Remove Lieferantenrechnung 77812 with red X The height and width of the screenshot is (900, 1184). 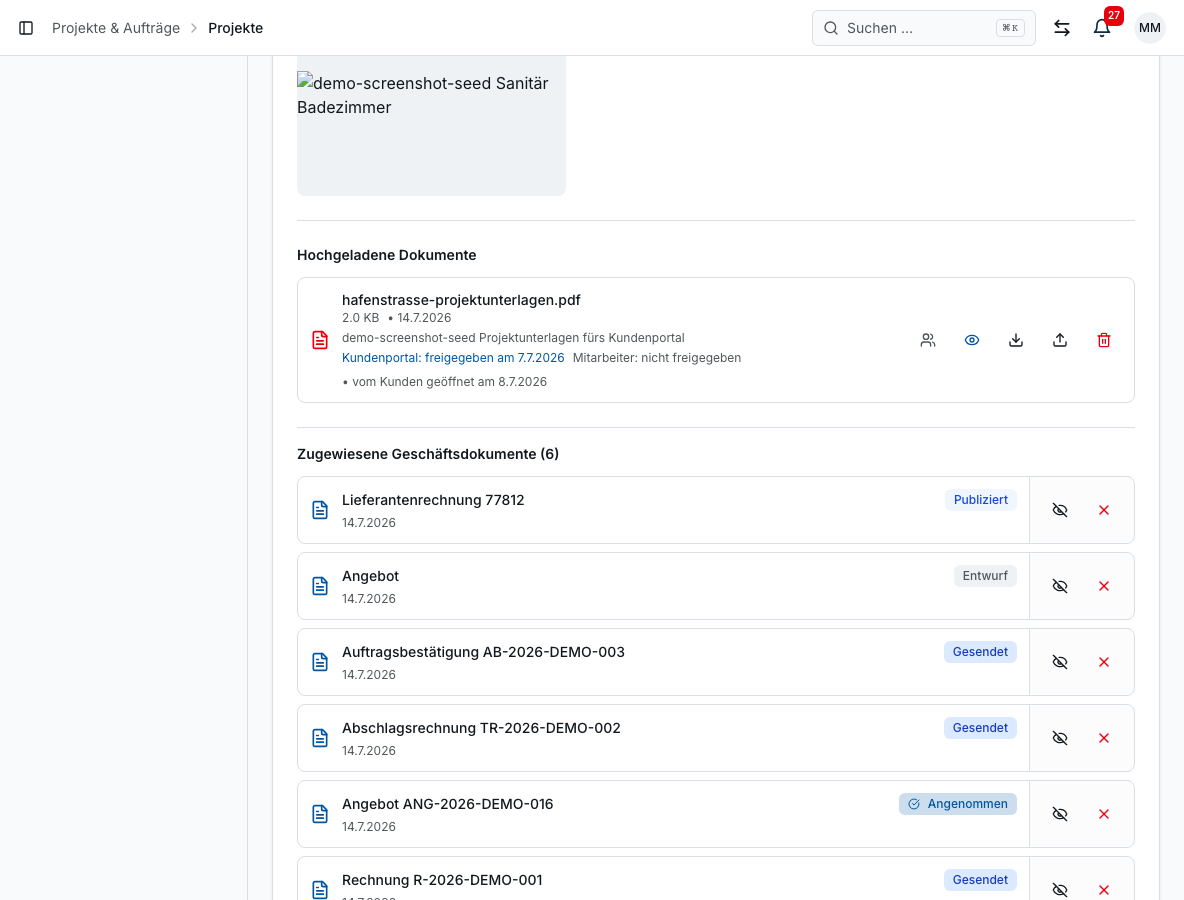click(1104, 510)
